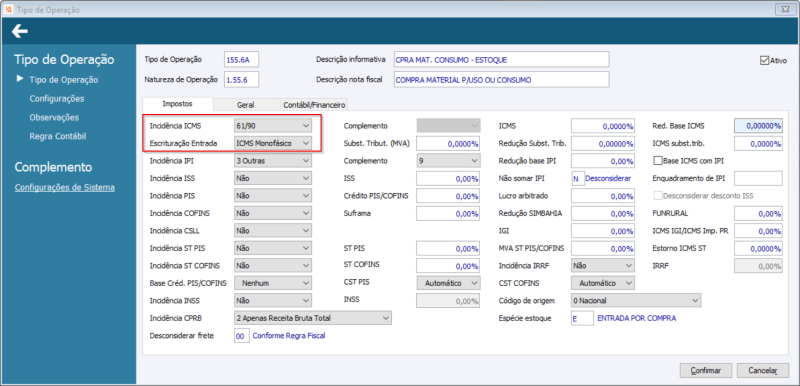Open Configurações in the sidebar
This screenshot has height=386, width=800.
(57, 98)
